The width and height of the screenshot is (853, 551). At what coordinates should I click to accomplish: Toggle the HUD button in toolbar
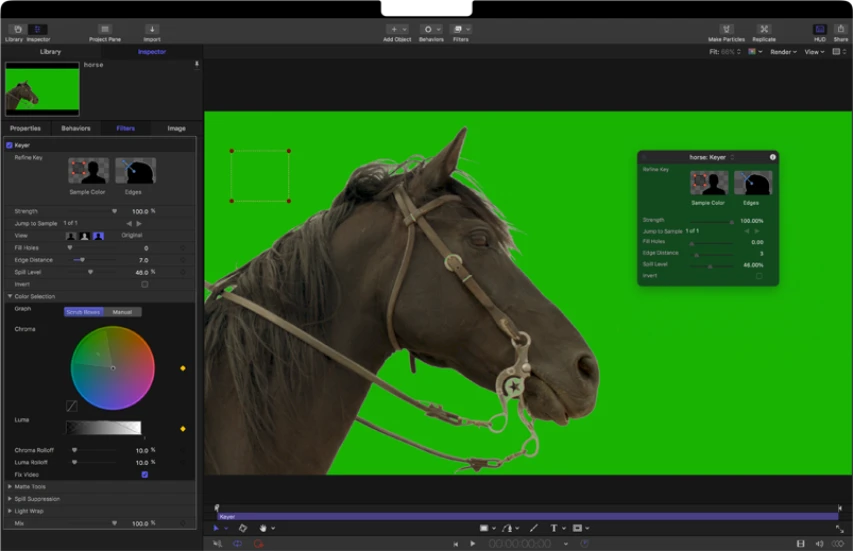click(820, 29)
